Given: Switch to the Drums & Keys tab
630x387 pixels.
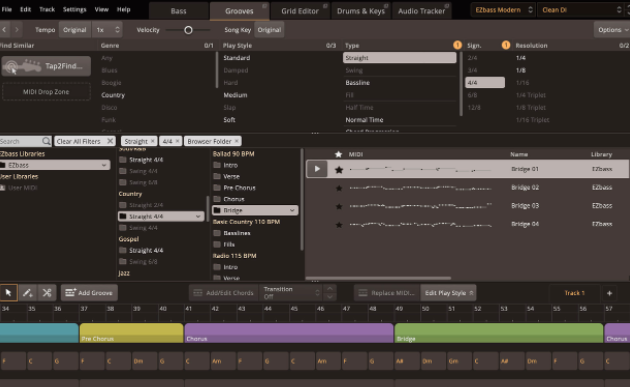Looking at the screenshot, I should [360, 11].
